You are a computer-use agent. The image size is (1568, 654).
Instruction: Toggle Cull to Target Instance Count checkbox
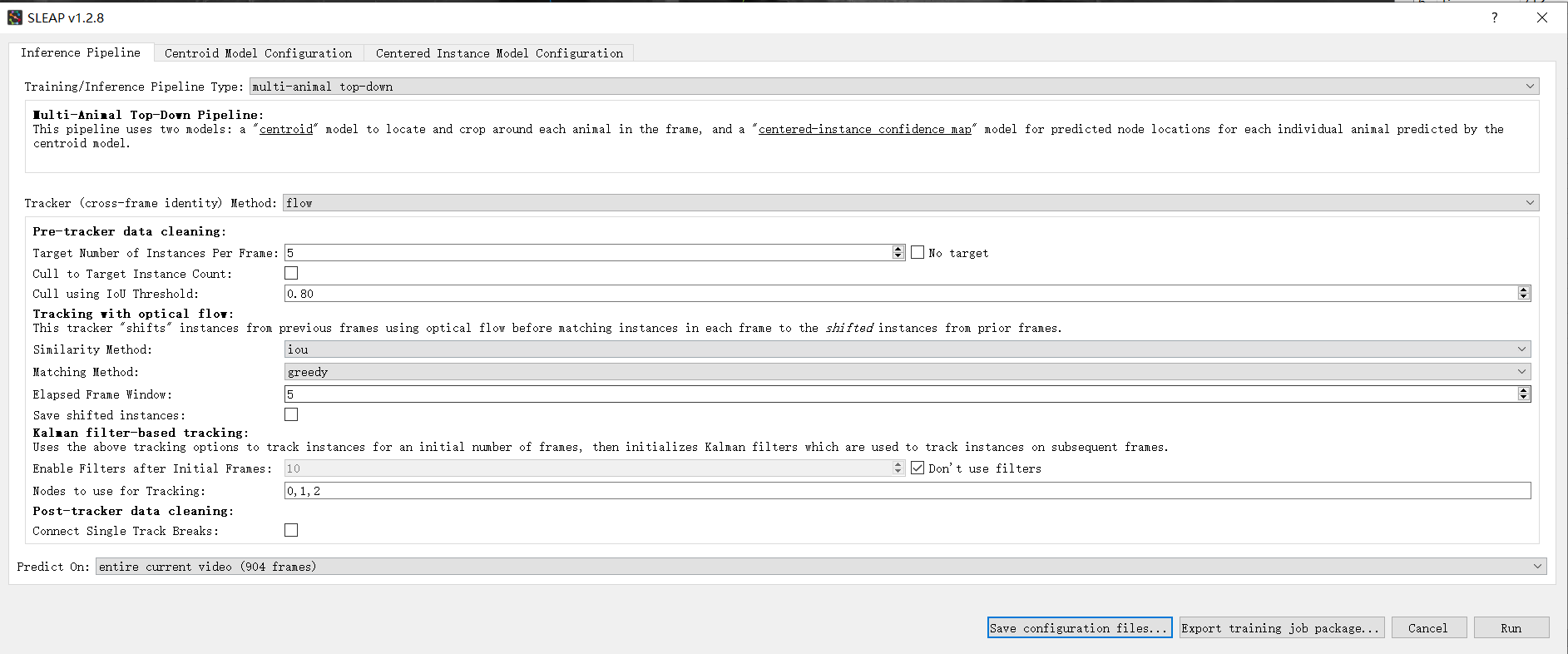[291, 273]
